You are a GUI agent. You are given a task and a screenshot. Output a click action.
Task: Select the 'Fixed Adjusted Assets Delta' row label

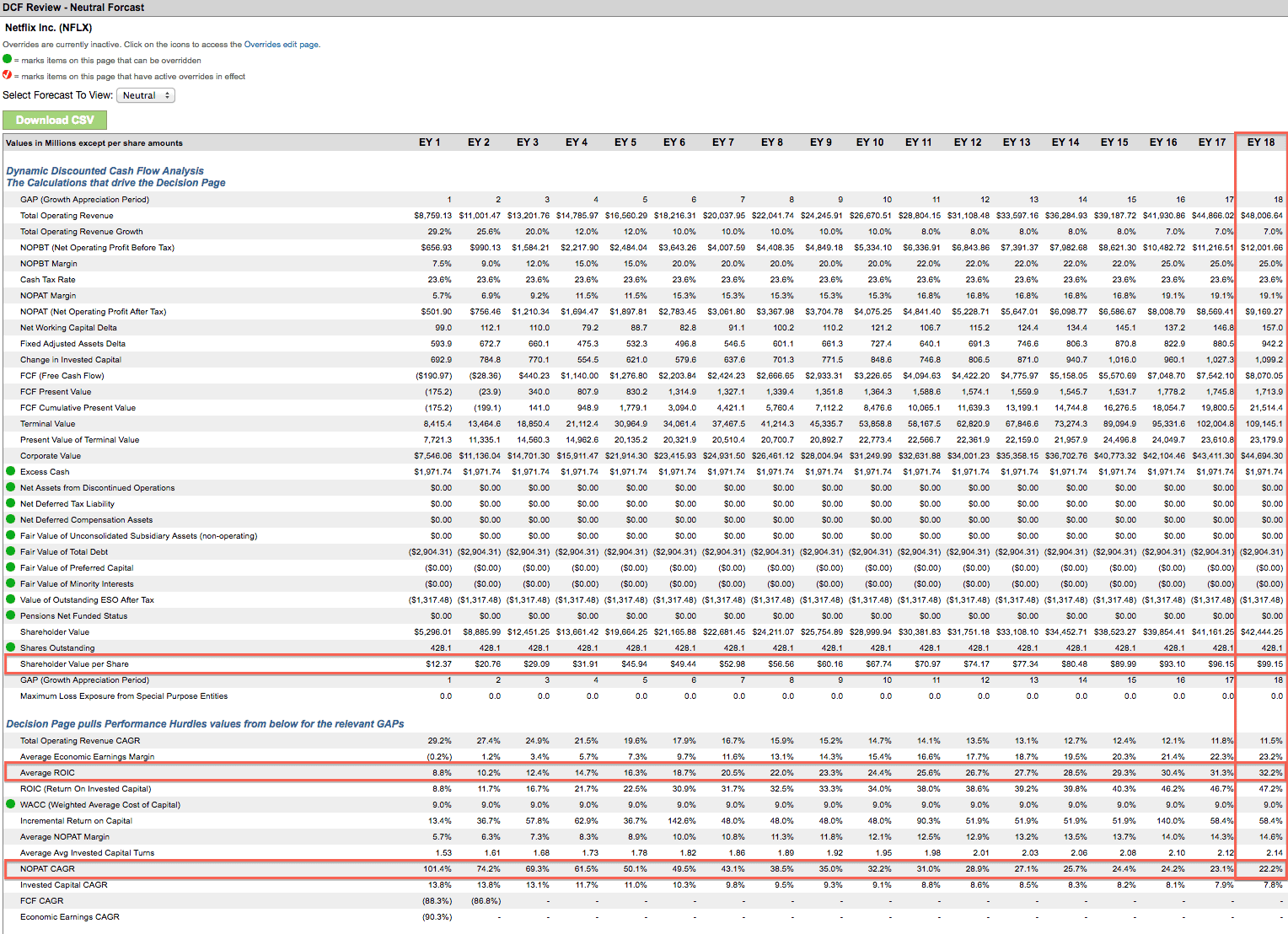click(x=72, y=344)
